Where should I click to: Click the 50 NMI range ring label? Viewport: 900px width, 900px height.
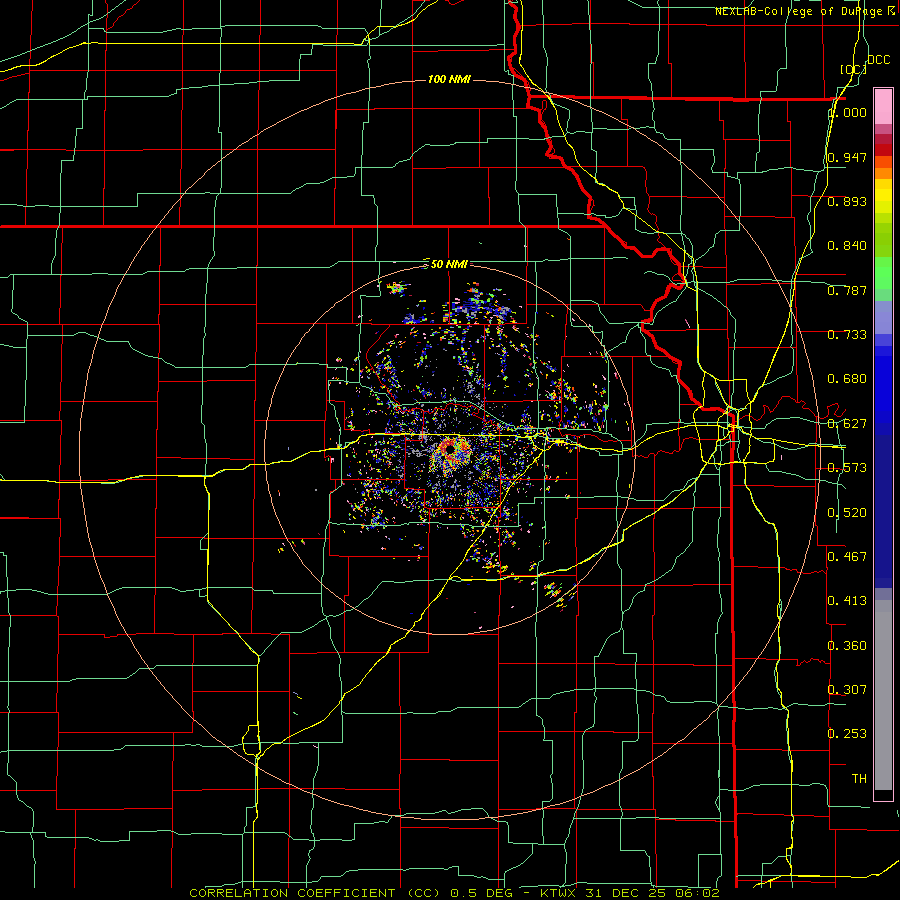coord(449,264)
